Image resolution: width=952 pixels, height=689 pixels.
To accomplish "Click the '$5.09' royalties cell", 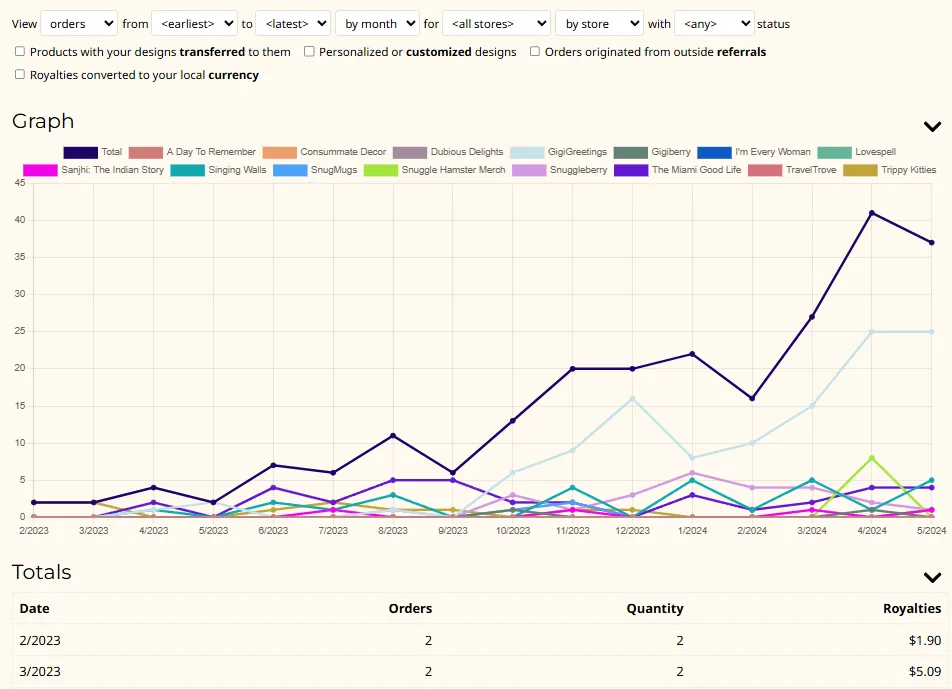I will 925,671.
